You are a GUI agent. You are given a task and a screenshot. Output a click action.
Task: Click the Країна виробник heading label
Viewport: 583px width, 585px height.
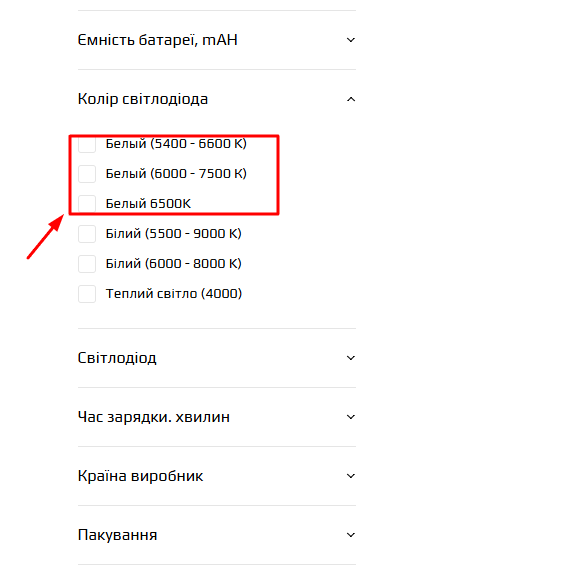[x=140, y=476]
